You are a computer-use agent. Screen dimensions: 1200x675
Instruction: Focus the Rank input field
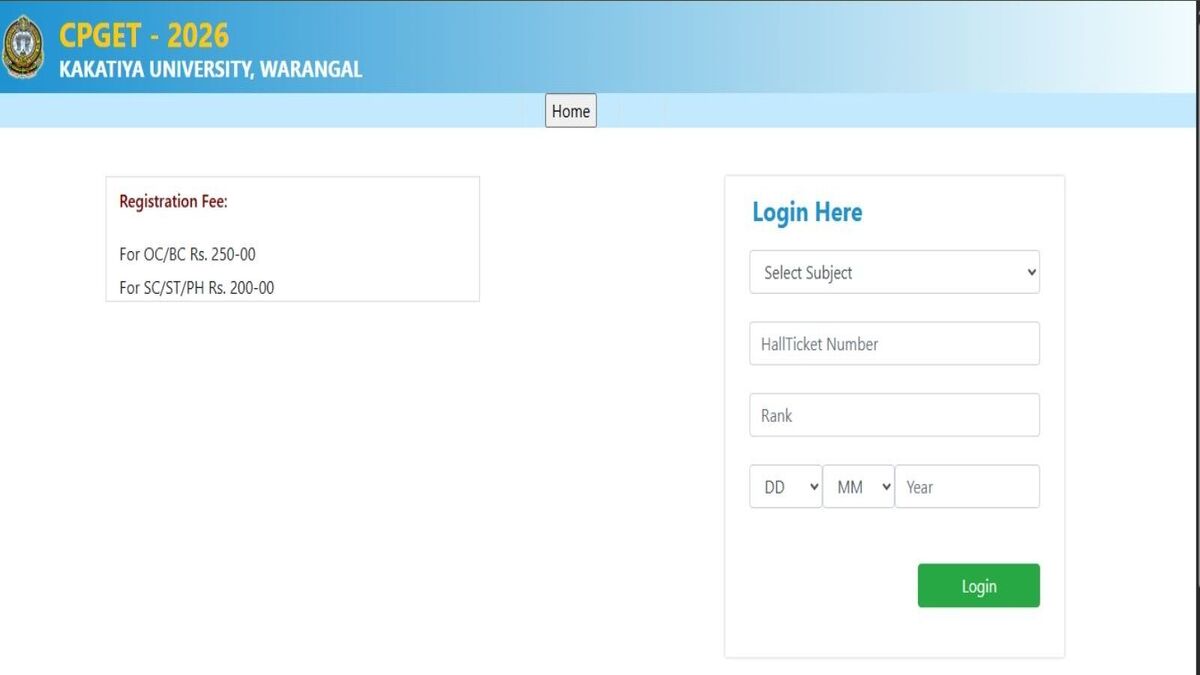894,415
